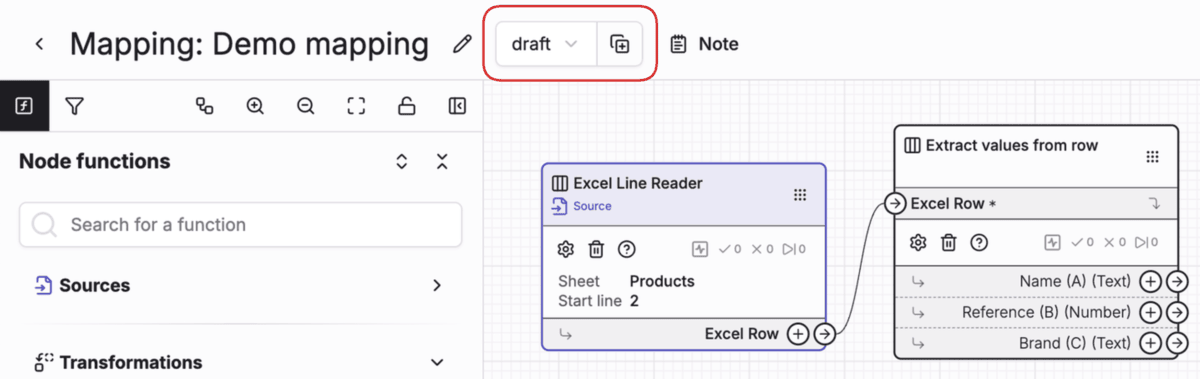1200x379 pixels.
Task: Switch to the filter tab in the sidebar
Action: [74, 106]
